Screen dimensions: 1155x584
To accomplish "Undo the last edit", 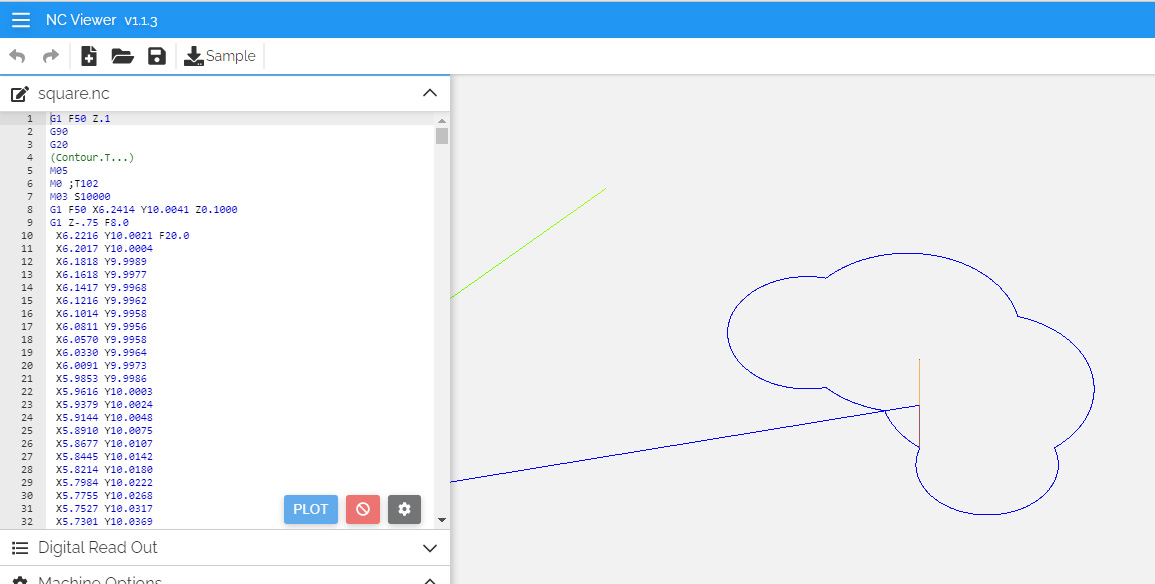I will (x=18, y=56).
